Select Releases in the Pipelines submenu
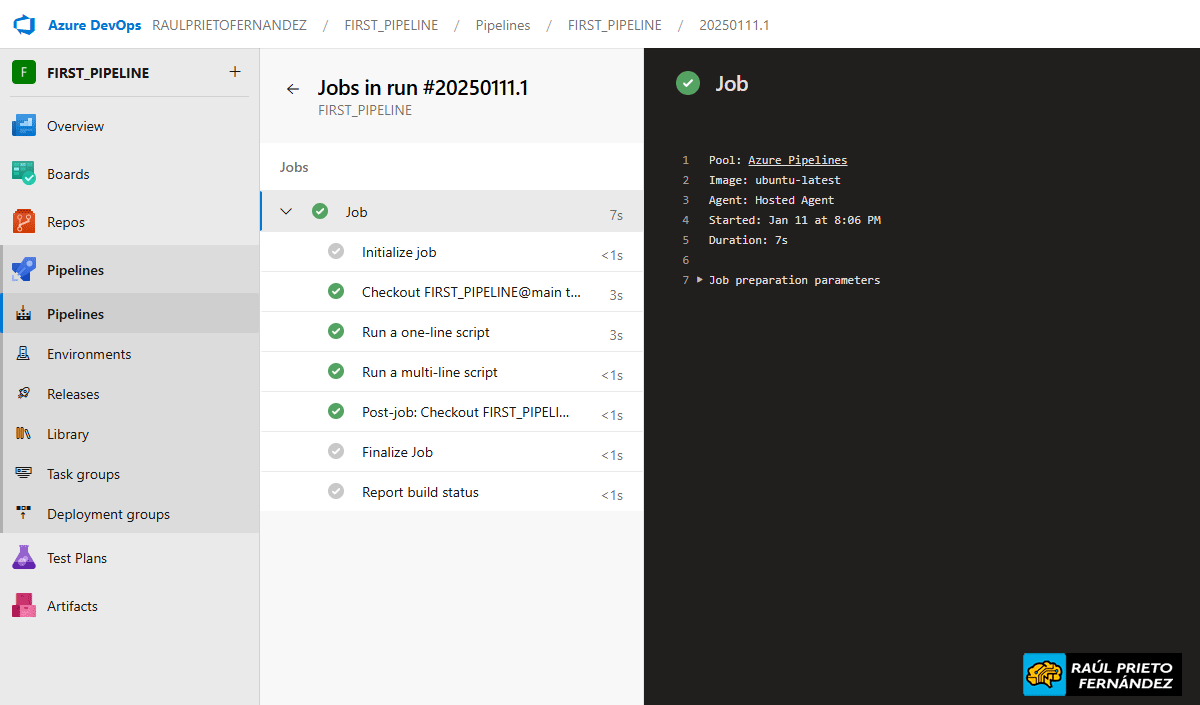This screenshot has width=1200, height=705. pyautogui.click(x=73, y=394)
